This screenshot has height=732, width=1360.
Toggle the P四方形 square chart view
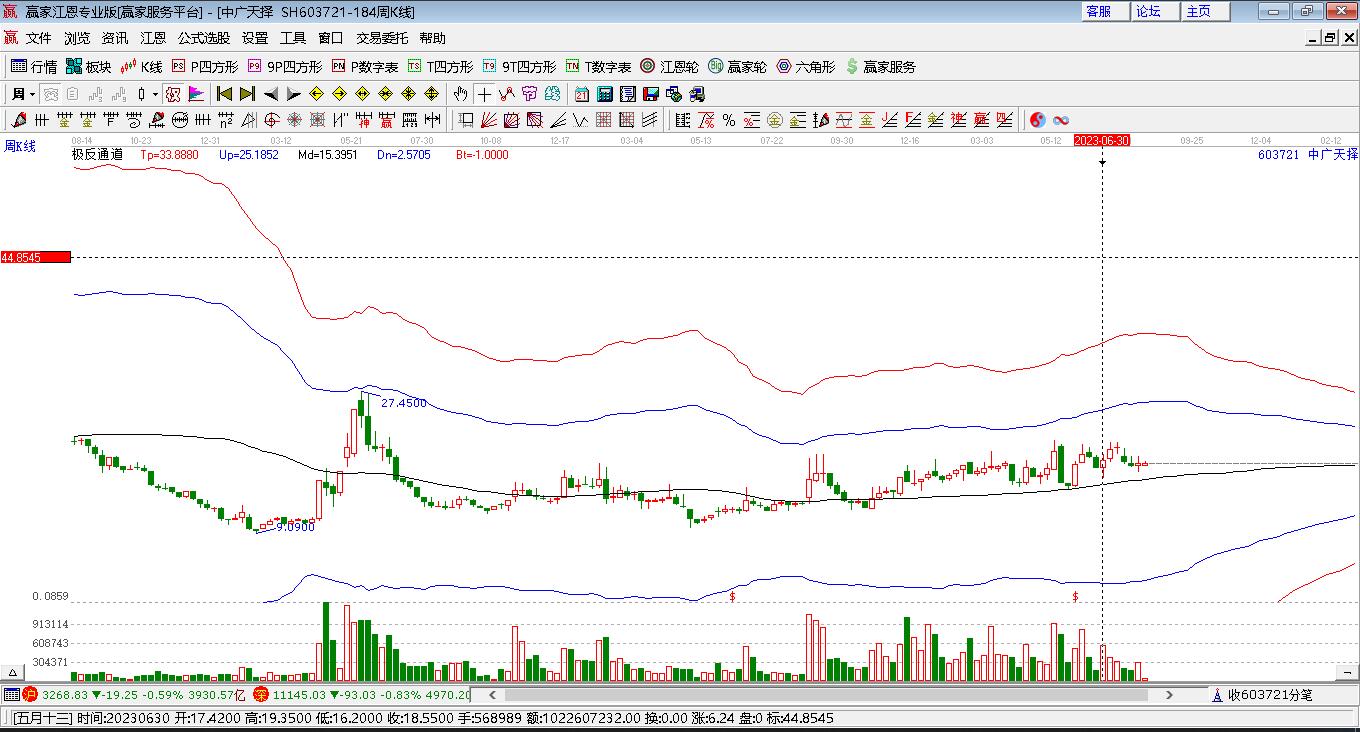[x=205, y=67]
